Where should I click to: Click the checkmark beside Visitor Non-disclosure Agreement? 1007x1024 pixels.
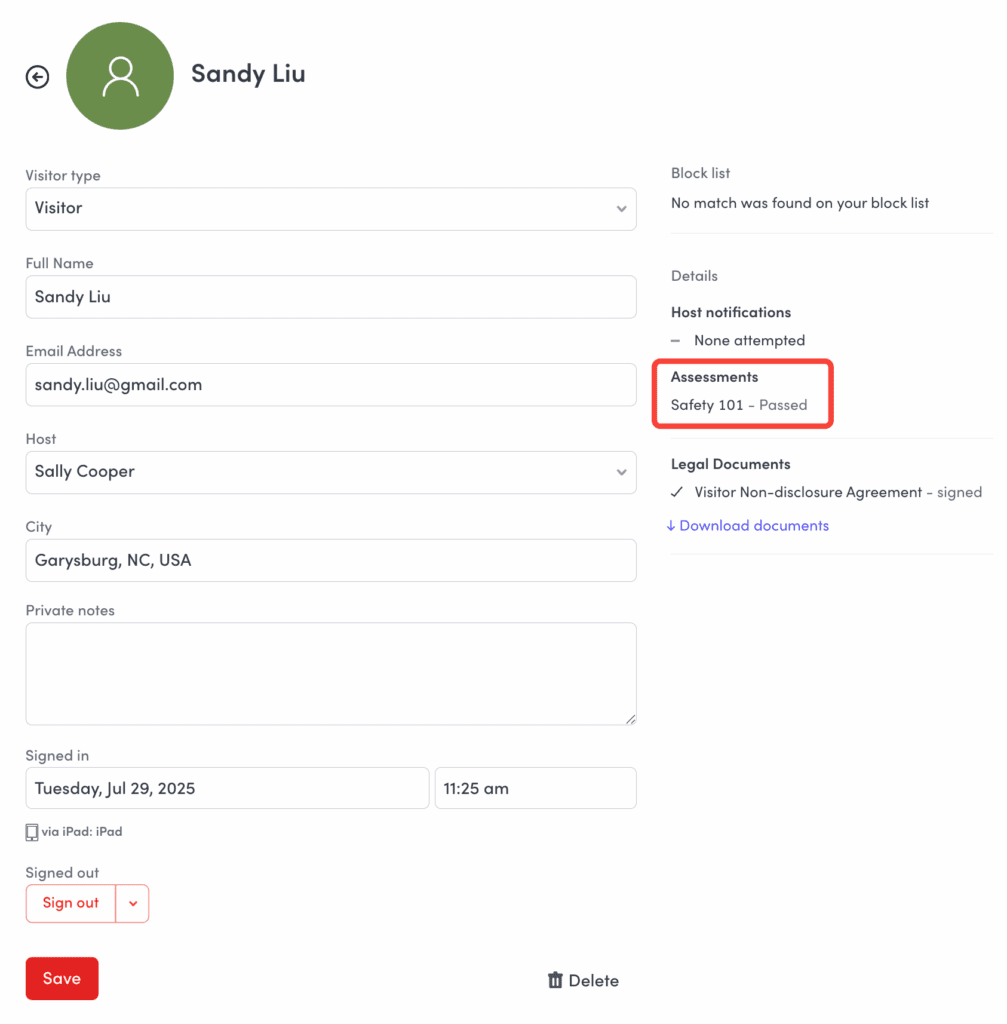tap(677, 492)
